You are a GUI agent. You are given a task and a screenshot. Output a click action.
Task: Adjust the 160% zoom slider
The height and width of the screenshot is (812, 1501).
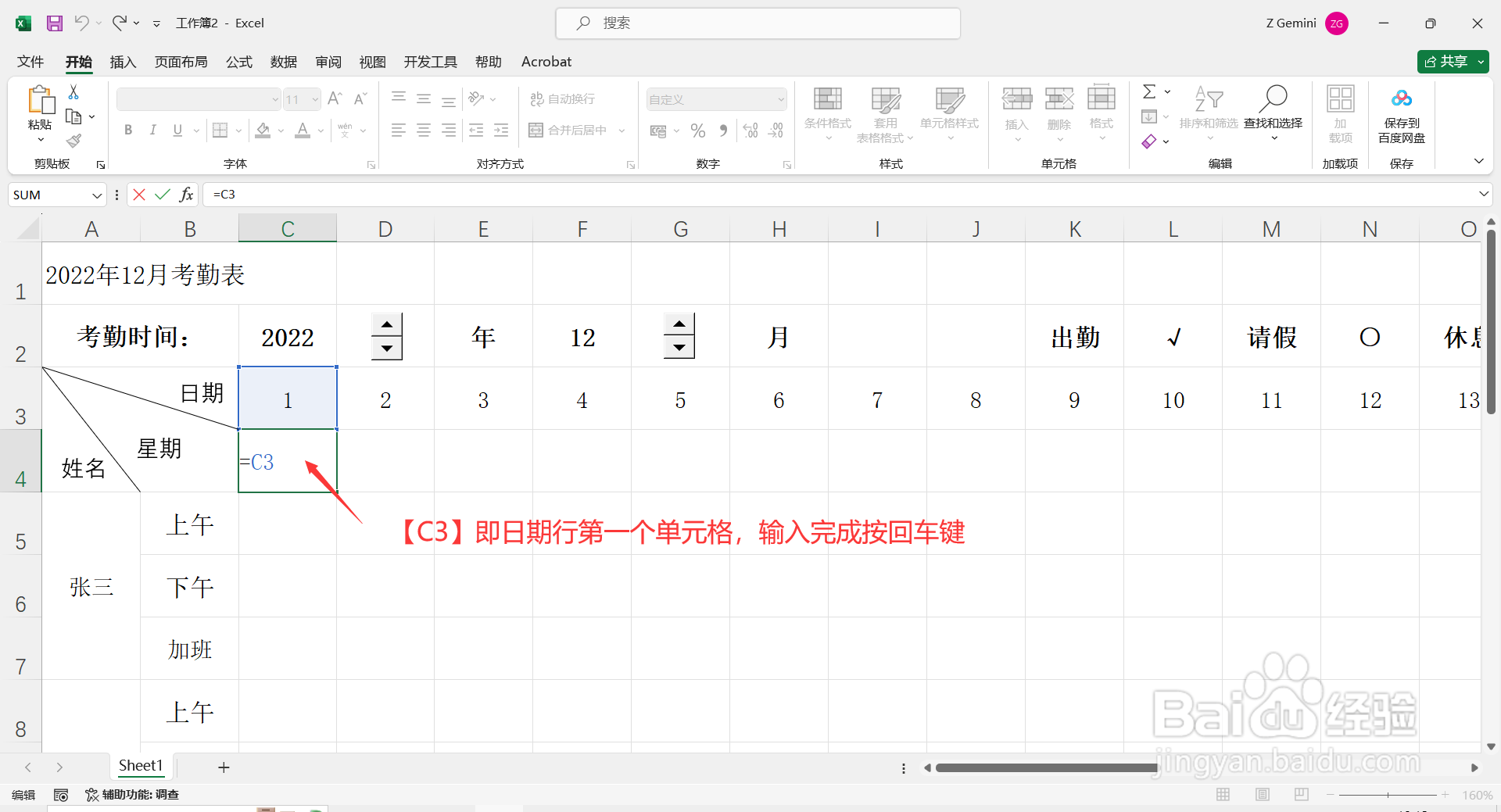pos(1388,794)
